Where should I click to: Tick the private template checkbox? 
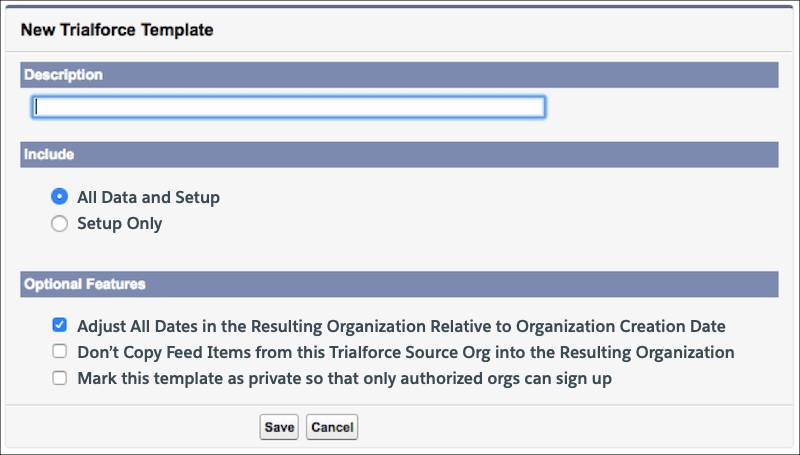coord(60,378)
